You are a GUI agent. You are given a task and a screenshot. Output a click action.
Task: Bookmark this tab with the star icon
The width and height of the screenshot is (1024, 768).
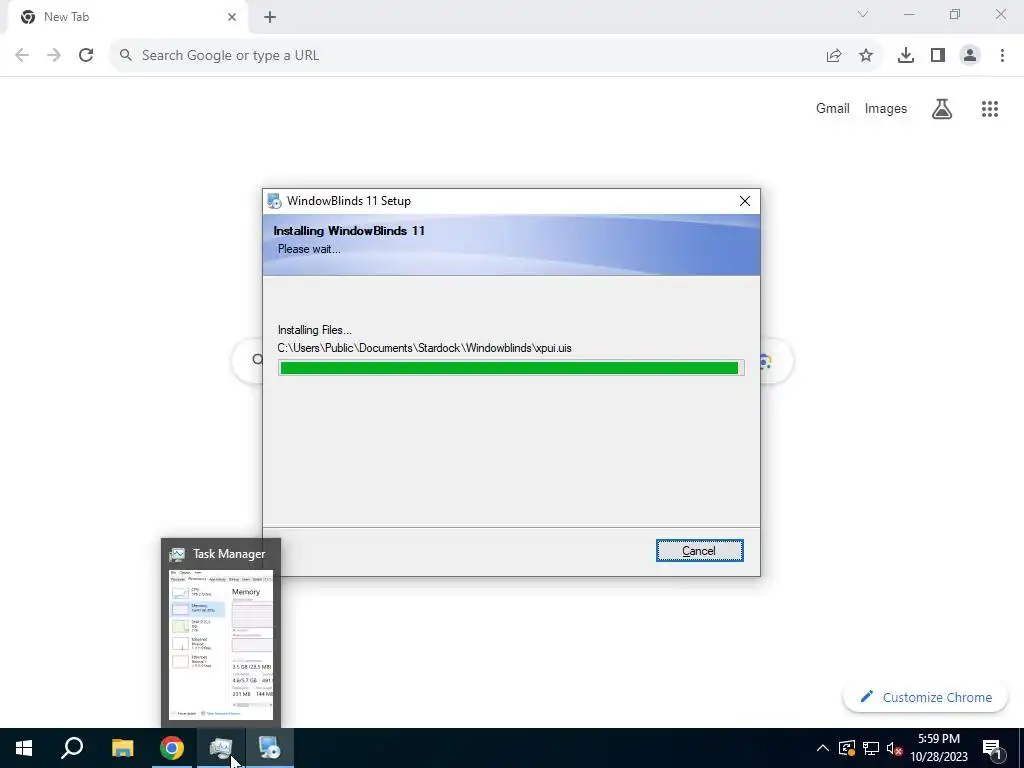[866, 56]
